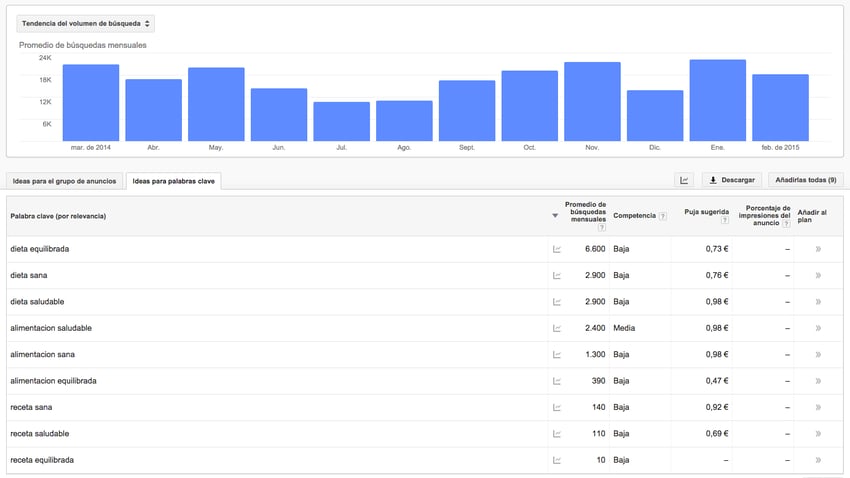850x478 pixels.
Task: Click Media competition value for alimentacion saludable
Action: click(x=624, y=328)
